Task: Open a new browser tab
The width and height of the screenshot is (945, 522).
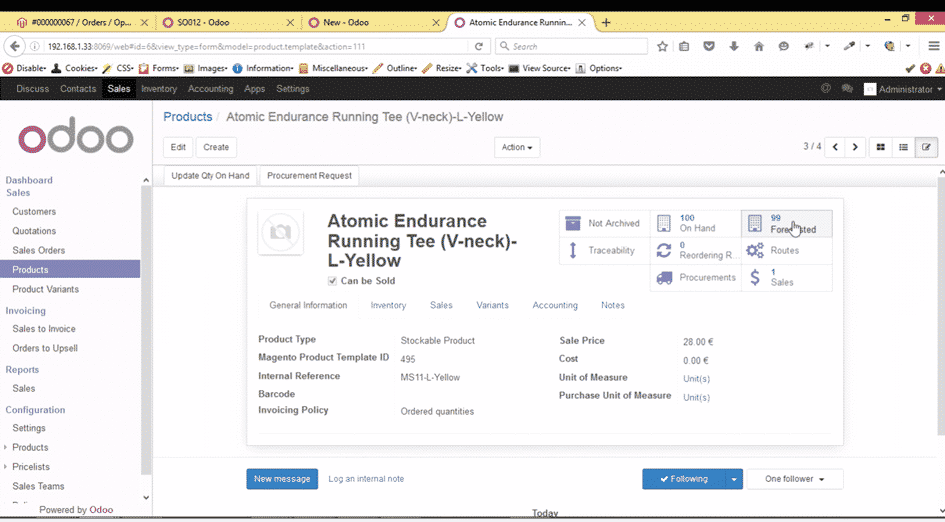Action: (x=606, y=22)
